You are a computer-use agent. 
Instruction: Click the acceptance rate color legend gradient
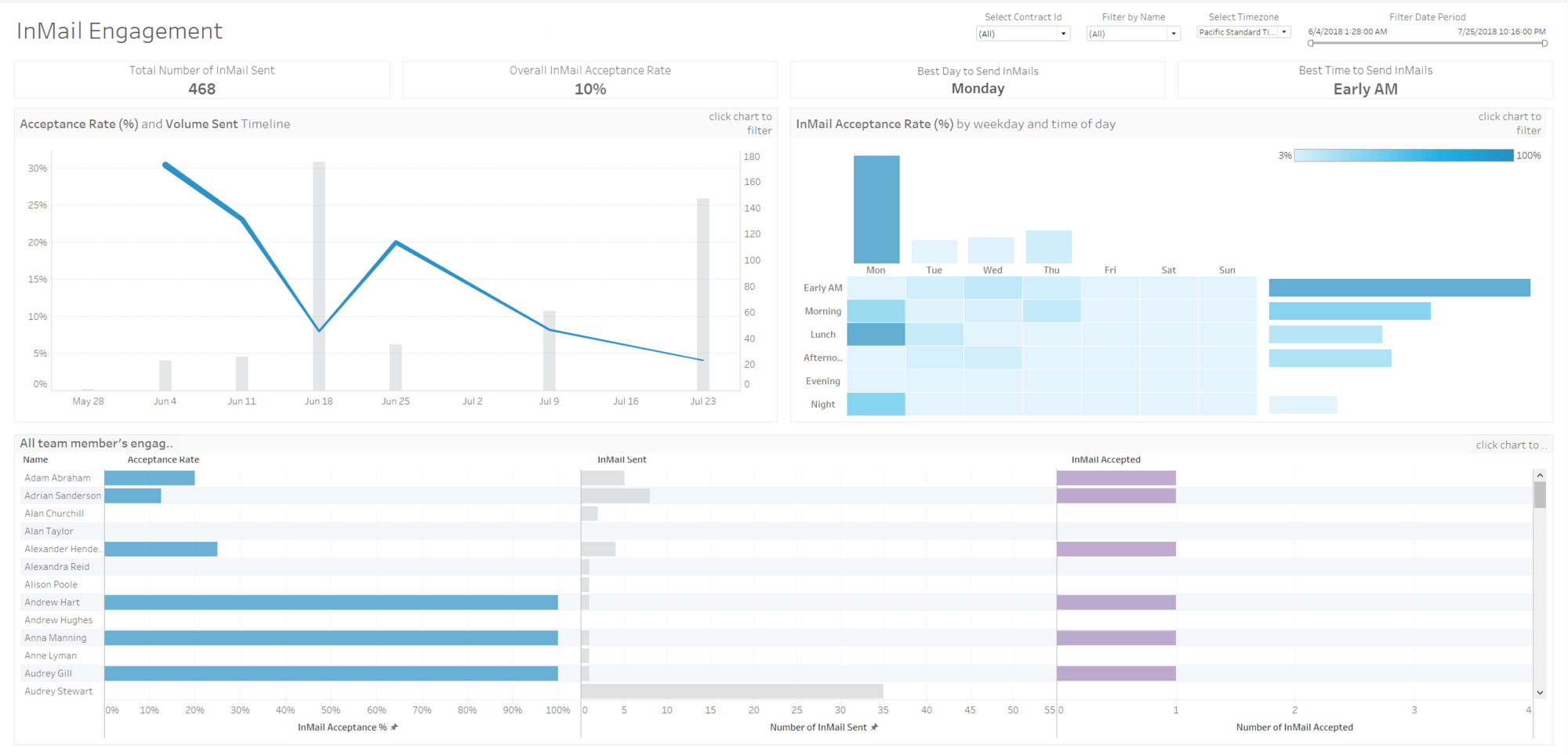click(x=1403, y=156)
